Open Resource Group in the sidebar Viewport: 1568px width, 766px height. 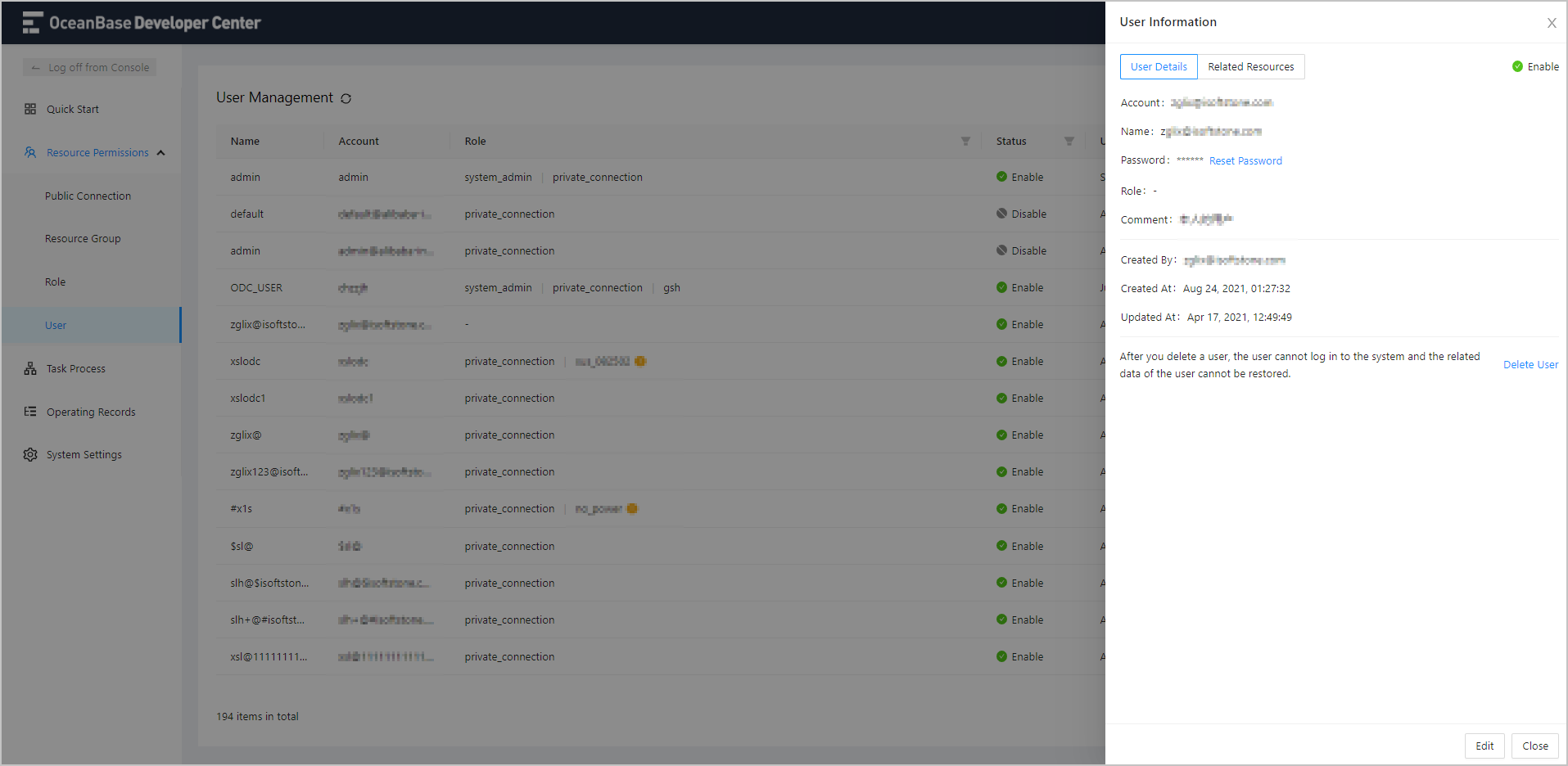(x=83, y=239)
